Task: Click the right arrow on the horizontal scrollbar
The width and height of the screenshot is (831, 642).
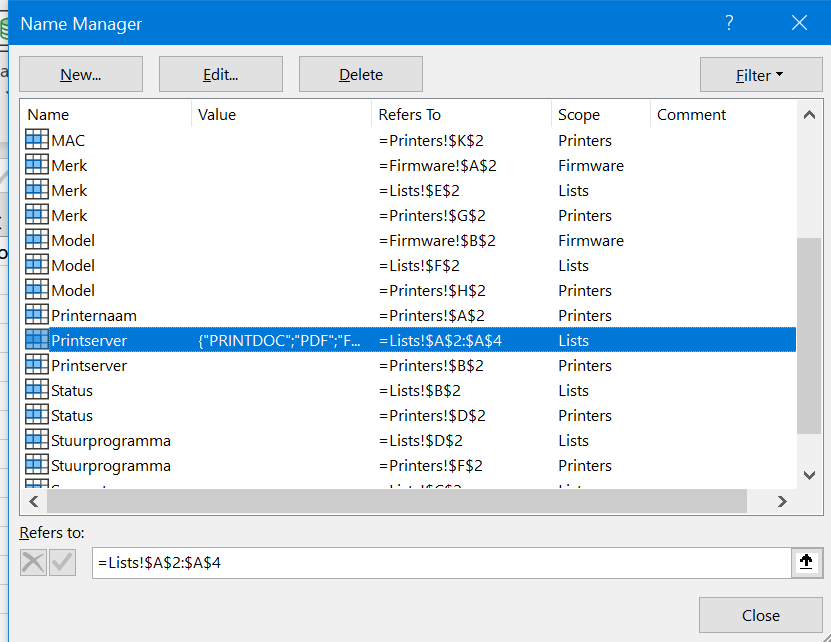Action: (x=782, y=500)
